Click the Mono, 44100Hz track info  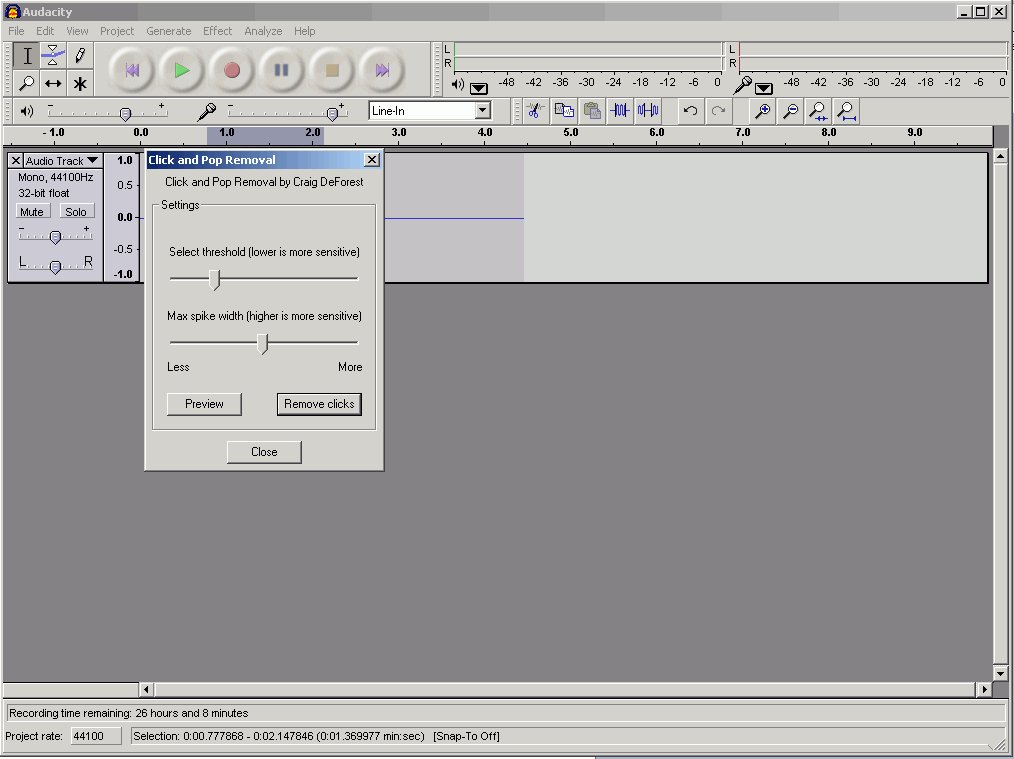(x=56, y=177)
